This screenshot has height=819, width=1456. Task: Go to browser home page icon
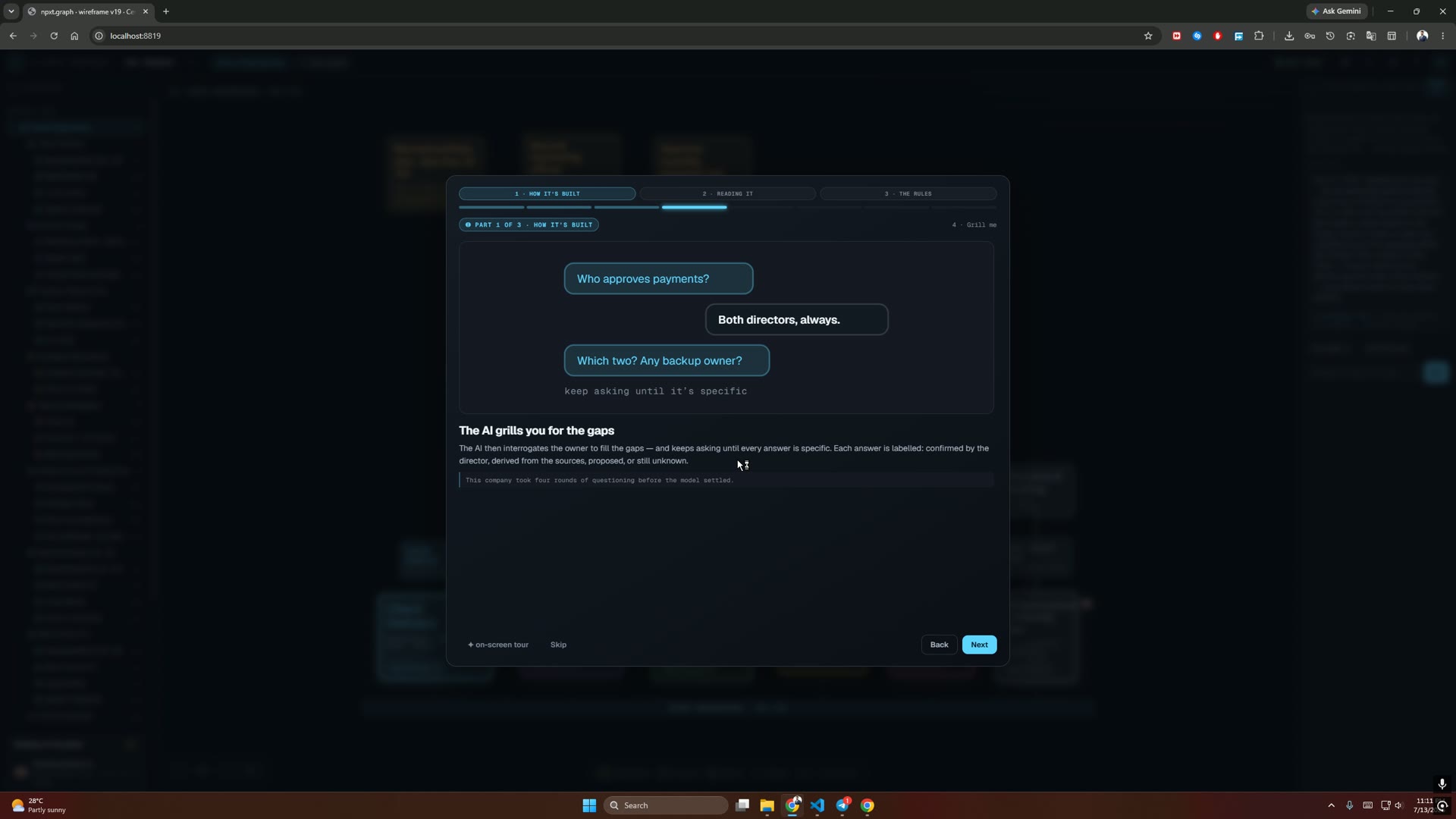coord(74,36)
